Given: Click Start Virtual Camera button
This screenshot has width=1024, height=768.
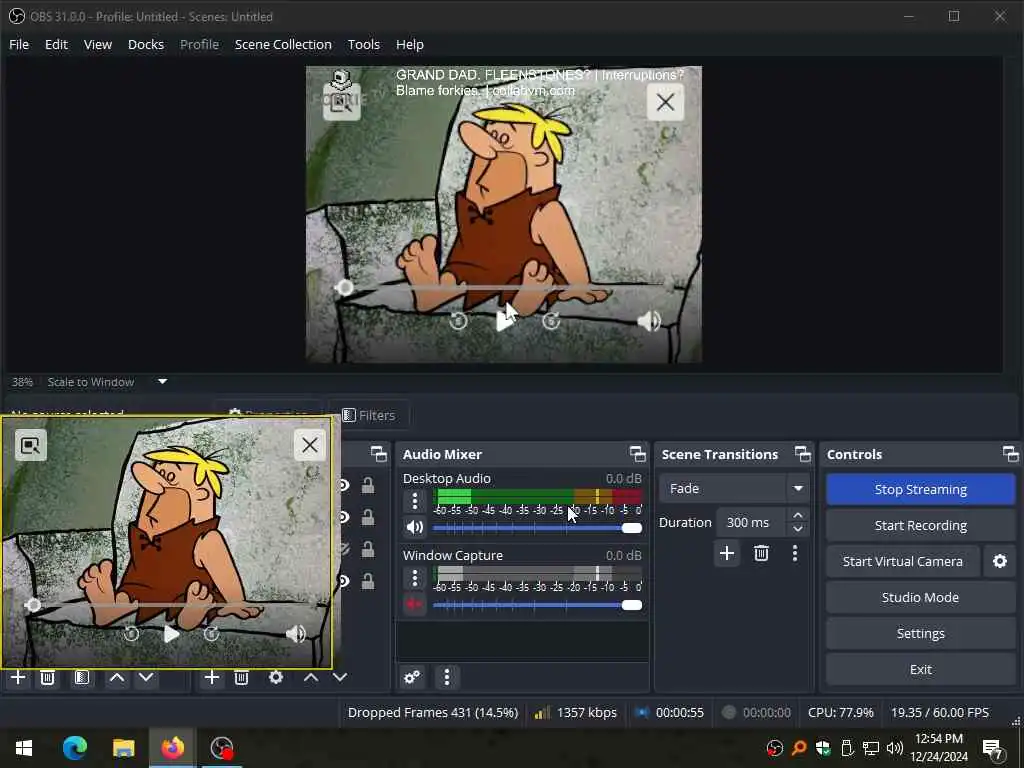Looking at the screenshot, I should pos(903,561).
